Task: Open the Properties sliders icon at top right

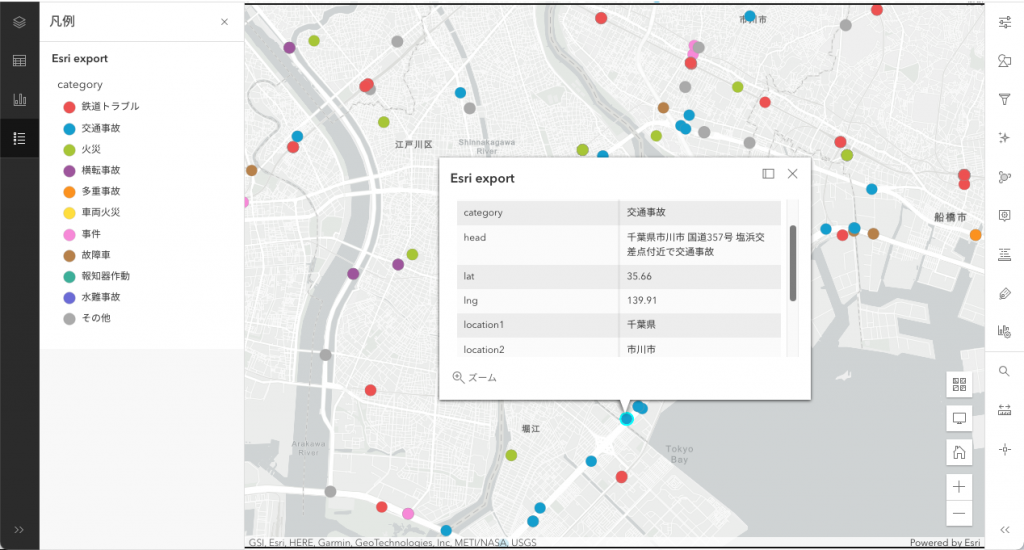Action: pos(1005,22)
